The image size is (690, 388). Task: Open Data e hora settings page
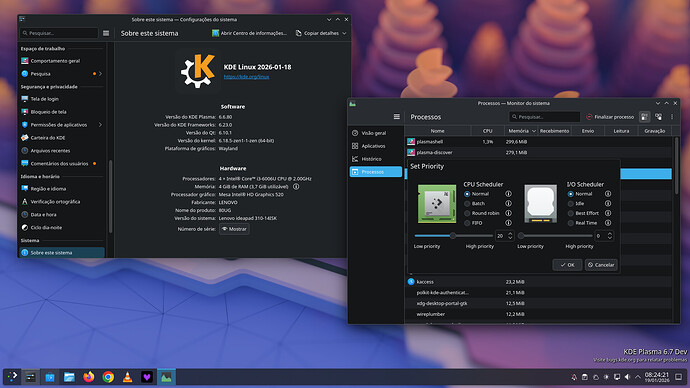(62, 215)
